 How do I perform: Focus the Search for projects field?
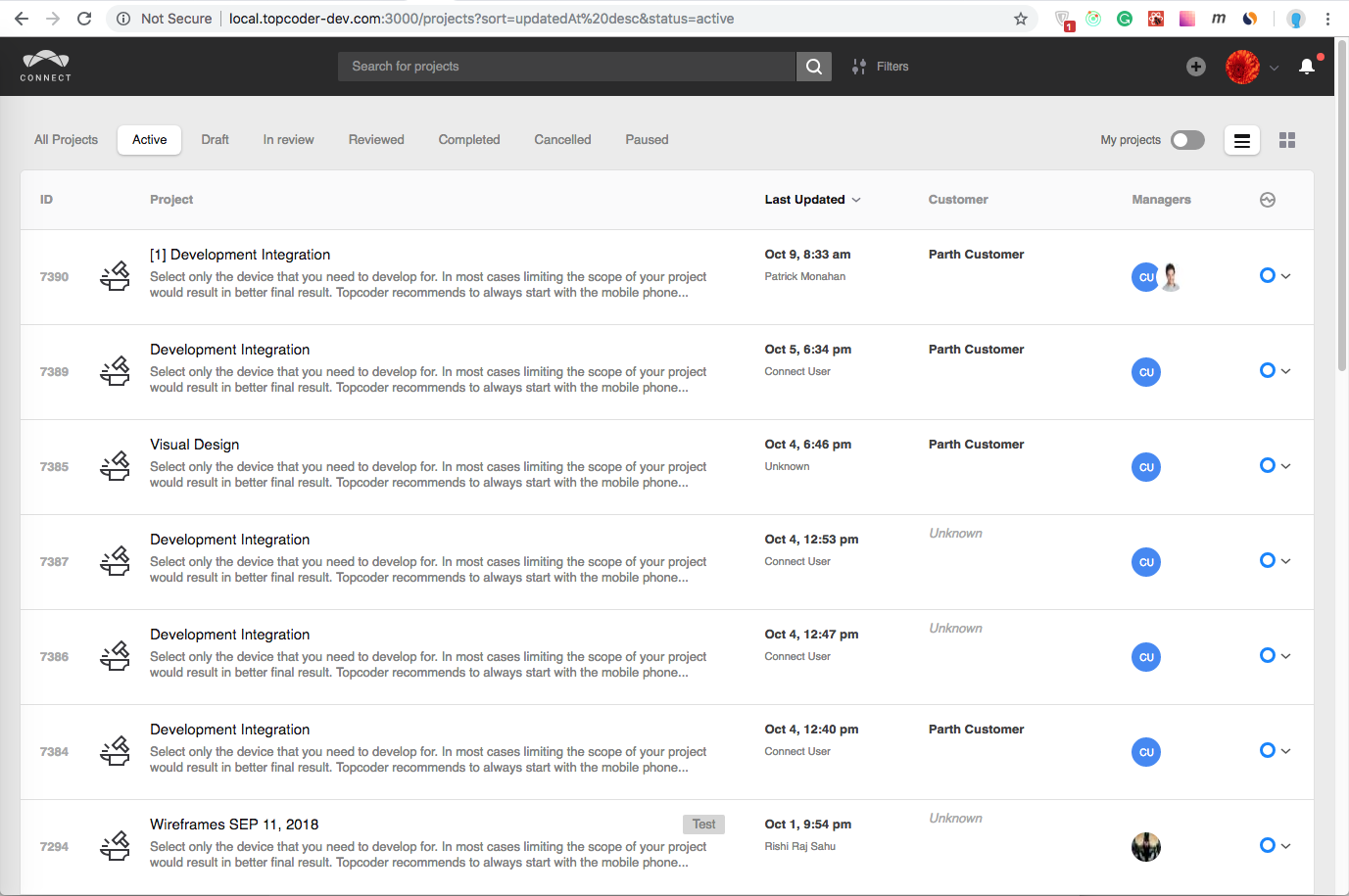566,67
